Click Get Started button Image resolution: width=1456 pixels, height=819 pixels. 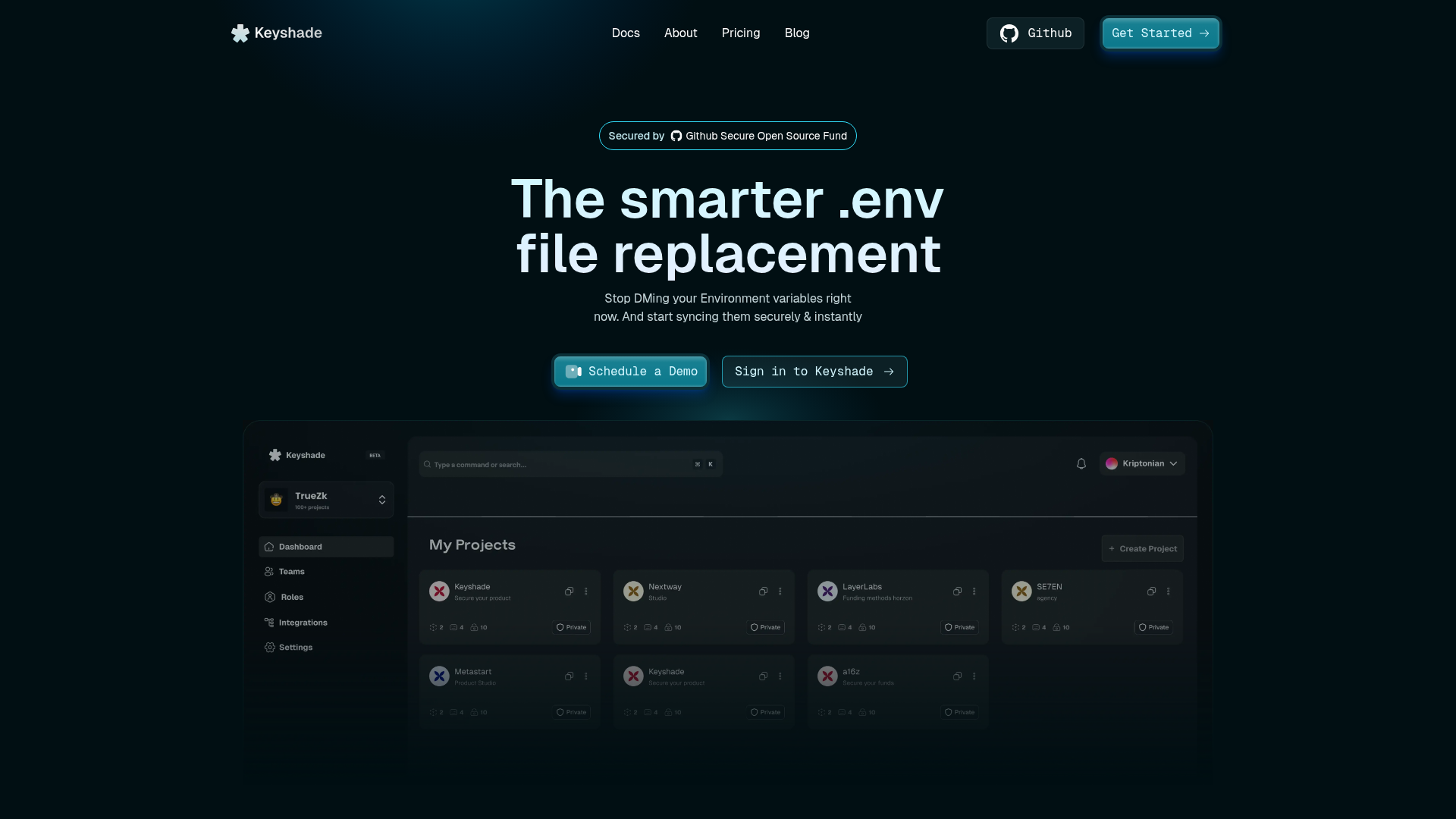[x=1160, y=33]
